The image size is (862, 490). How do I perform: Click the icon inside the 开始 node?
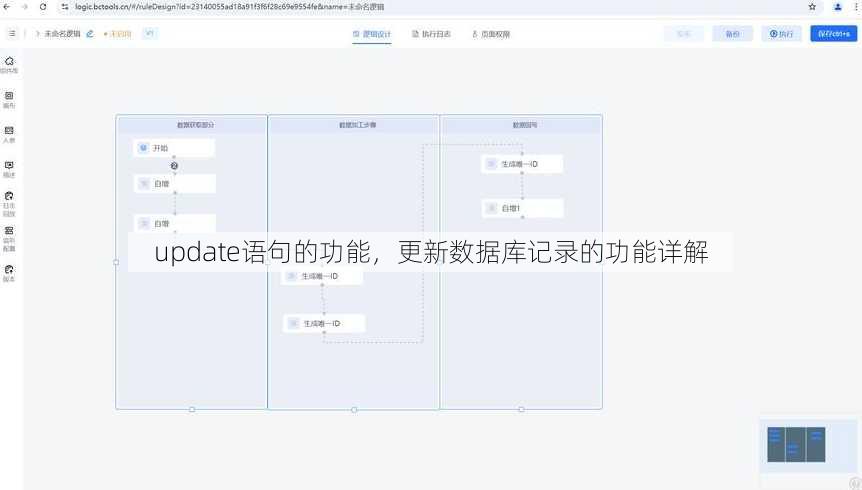(143, 148)
